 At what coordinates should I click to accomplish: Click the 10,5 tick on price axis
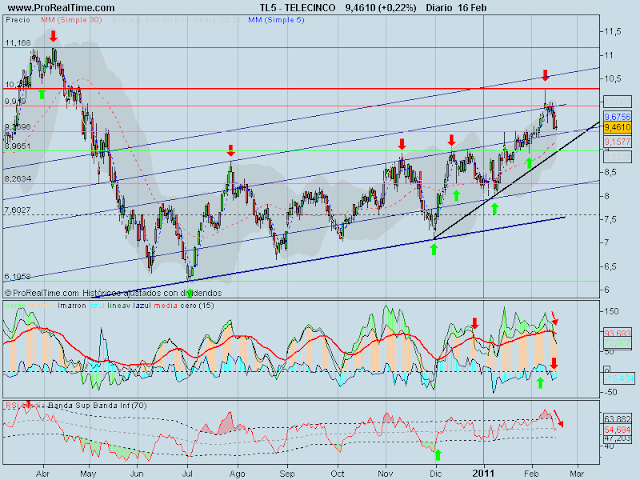click(613, 78)
